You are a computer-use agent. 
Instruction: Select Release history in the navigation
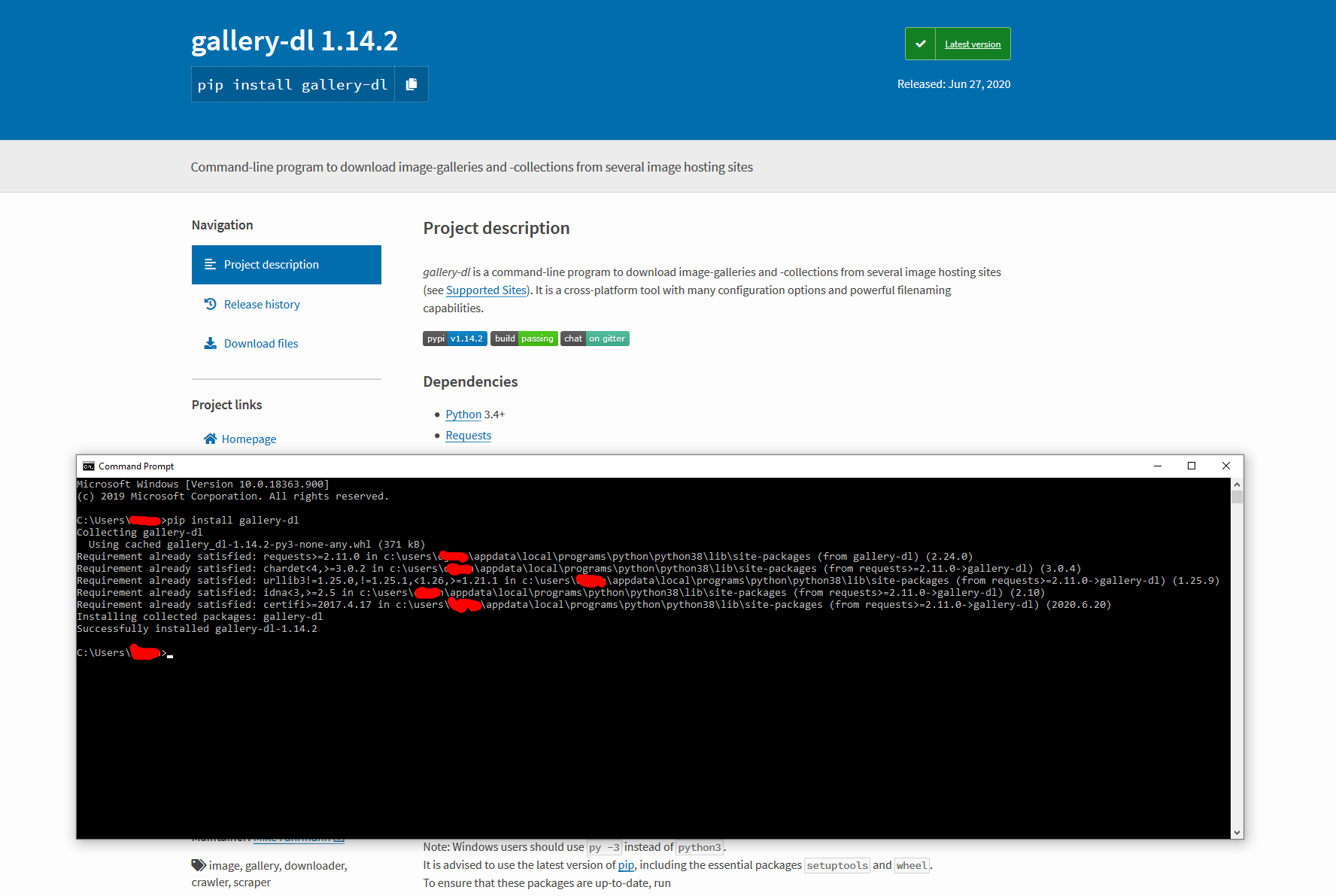pyautogui.click(x=262, y=304)
